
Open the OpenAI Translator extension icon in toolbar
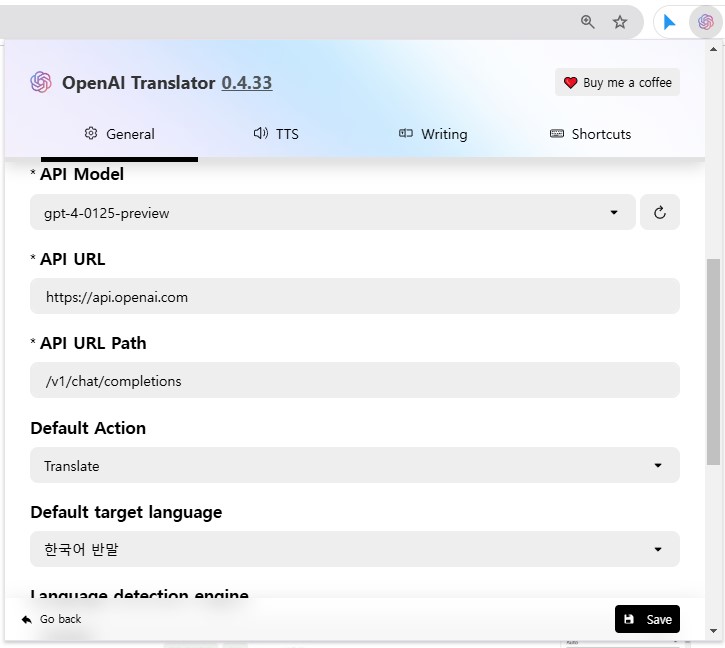coord(706,22)
